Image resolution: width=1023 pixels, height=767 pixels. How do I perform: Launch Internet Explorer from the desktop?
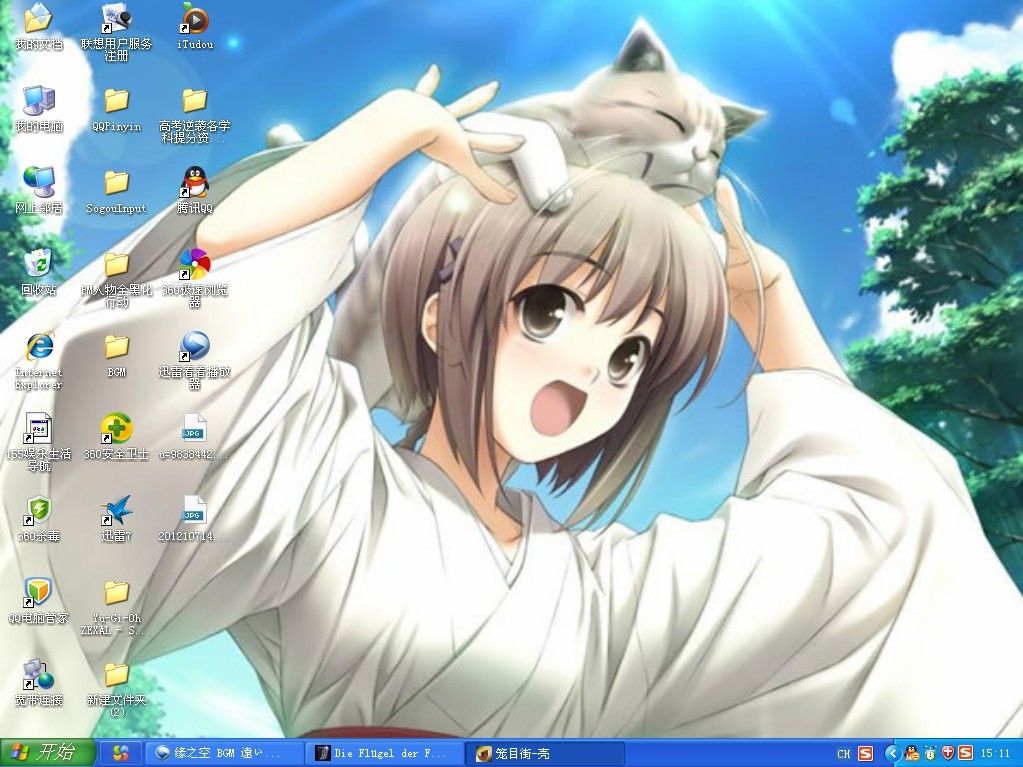pos(38,361)
